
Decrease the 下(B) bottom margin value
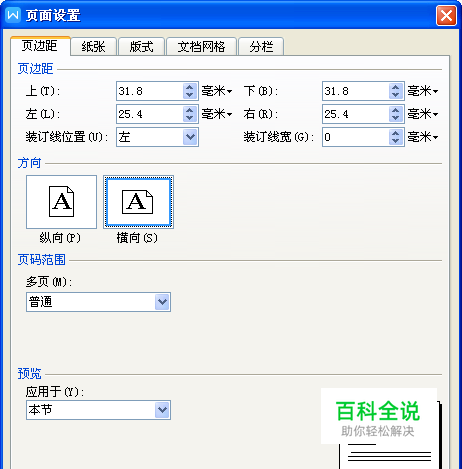click(x=396, y=95)
